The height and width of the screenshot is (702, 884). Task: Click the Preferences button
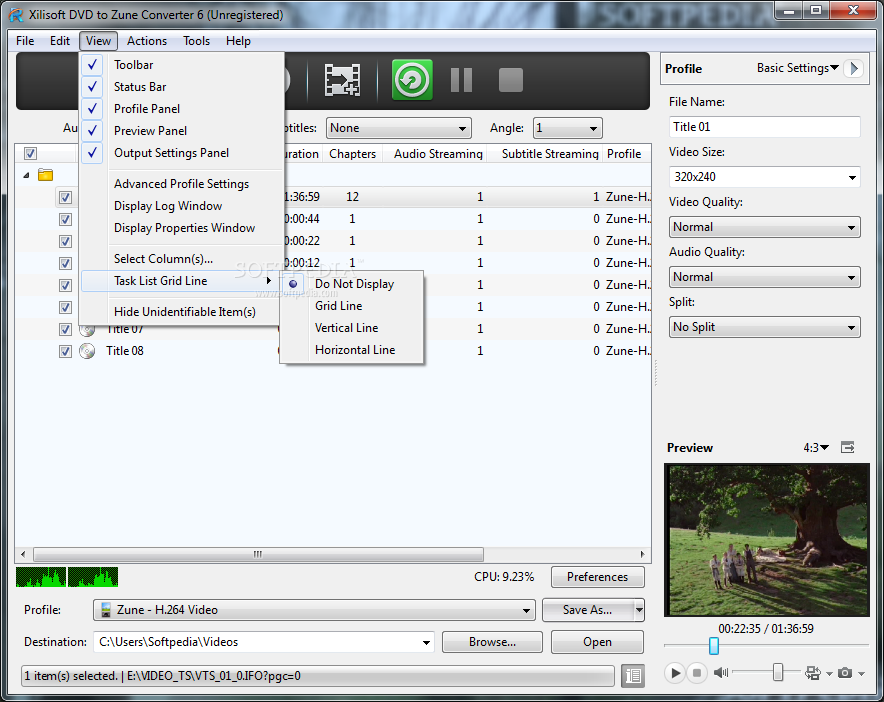coord(598,577)
